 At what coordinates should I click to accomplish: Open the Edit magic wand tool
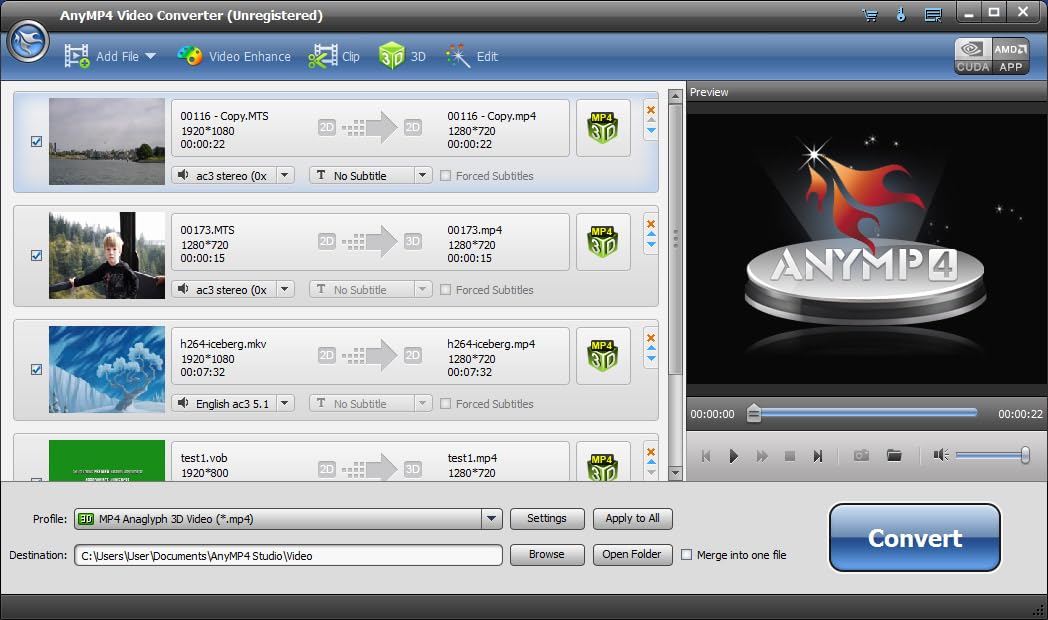458,56
